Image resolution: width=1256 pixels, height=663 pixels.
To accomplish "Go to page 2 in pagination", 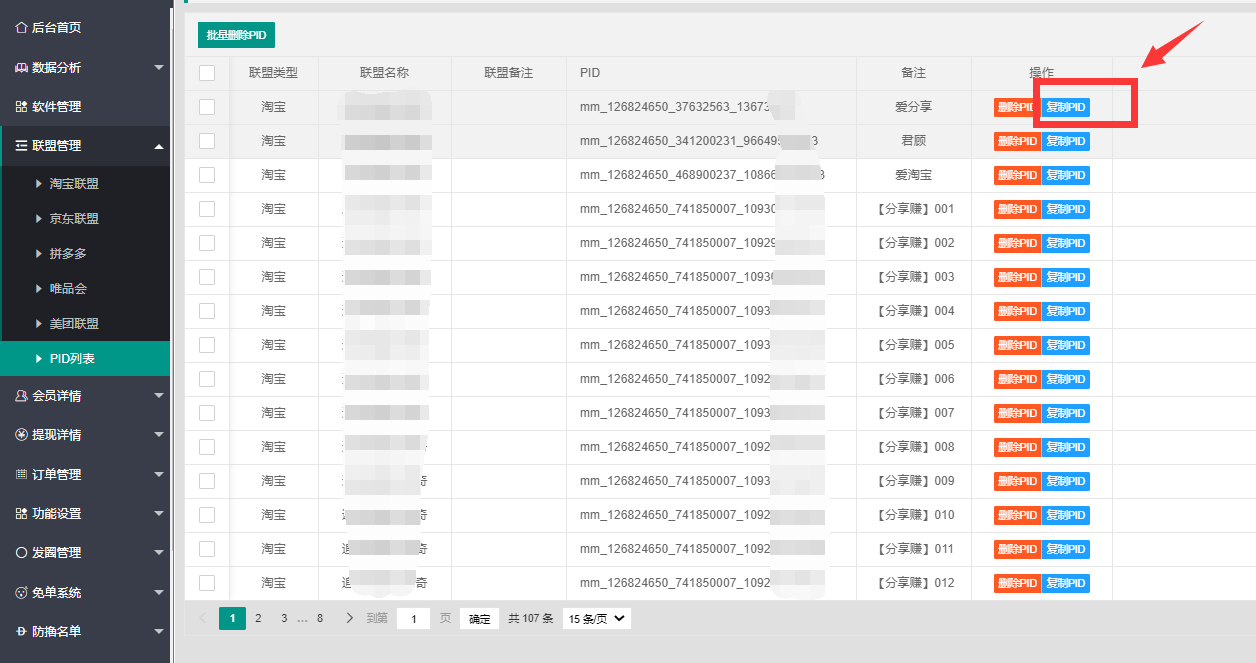I will click(x=258, y=618).
